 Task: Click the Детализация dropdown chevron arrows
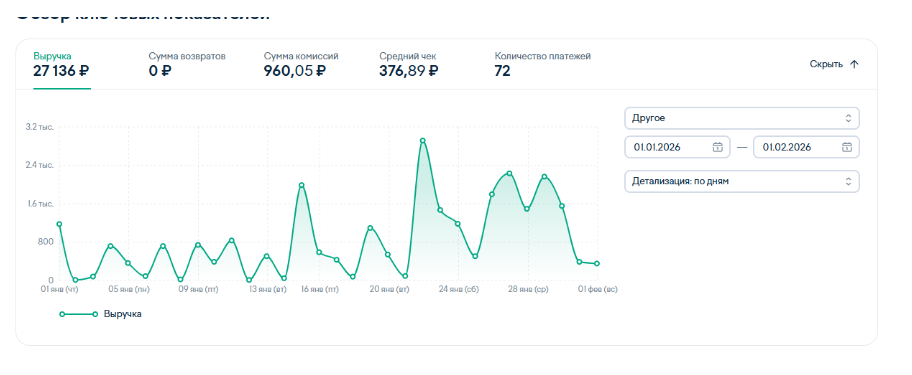848,181
